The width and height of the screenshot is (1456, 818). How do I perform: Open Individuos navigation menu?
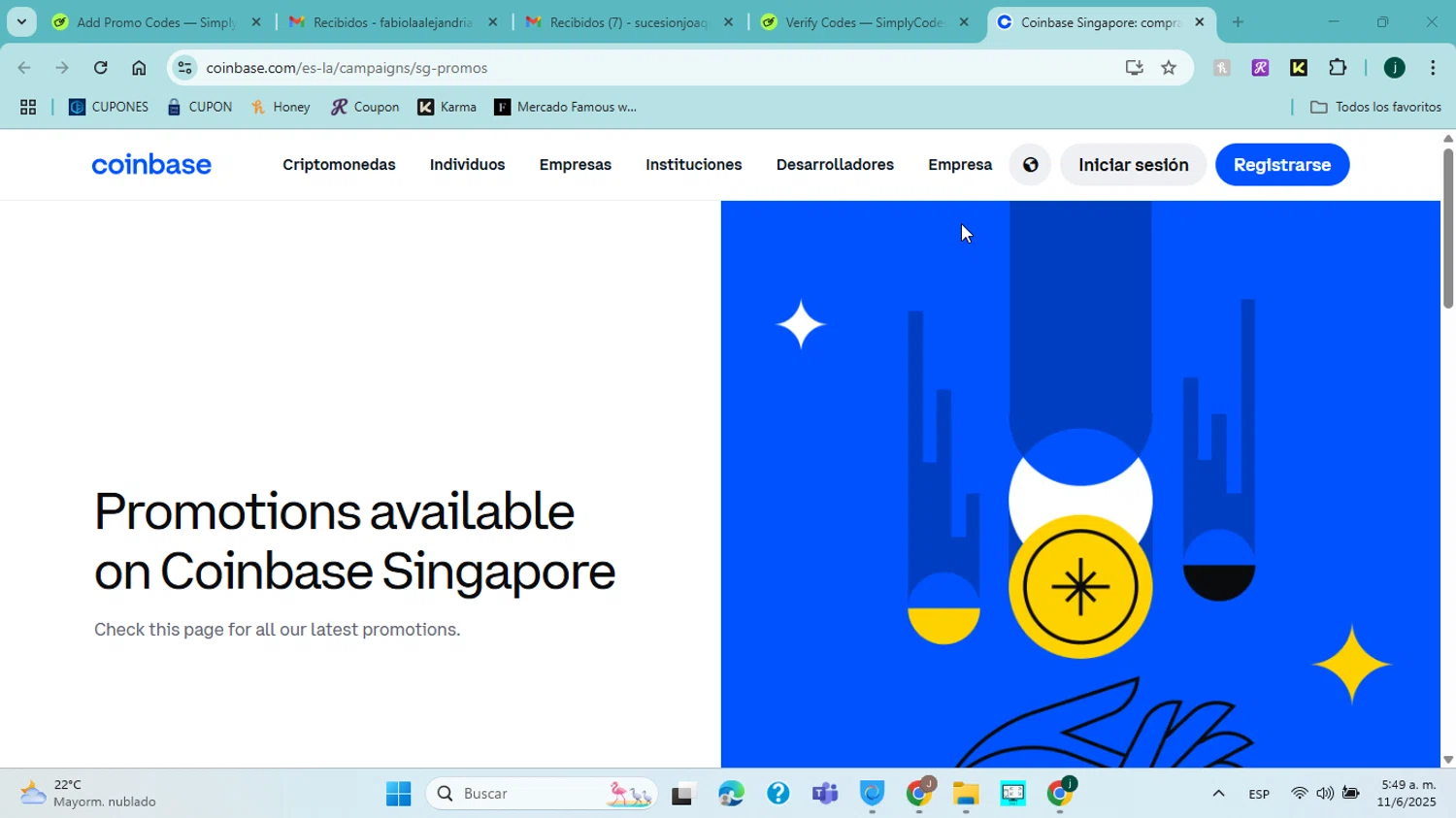pos(467,165)
